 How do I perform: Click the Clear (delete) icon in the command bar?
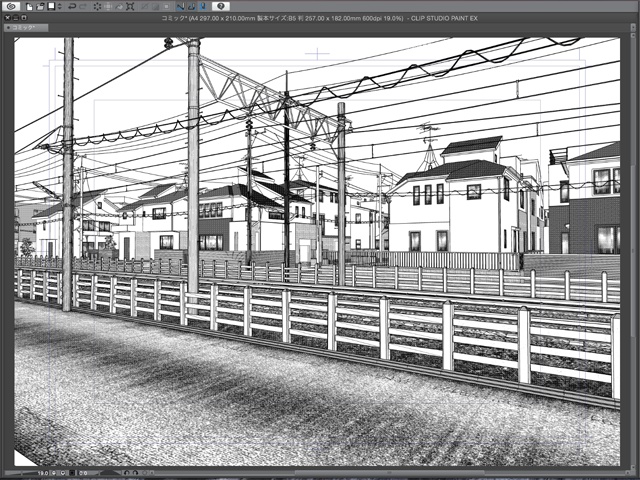click(97, 7)
